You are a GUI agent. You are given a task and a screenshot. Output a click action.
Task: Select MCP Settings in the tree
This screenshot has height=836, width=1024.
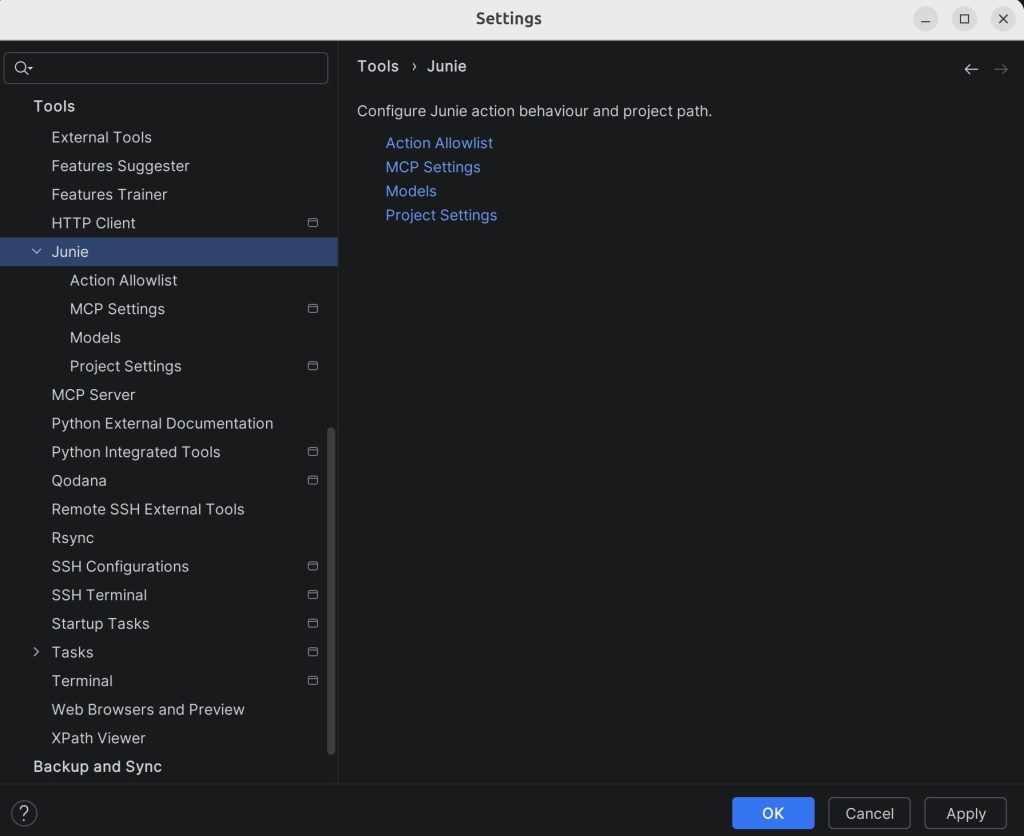[168, 309]
